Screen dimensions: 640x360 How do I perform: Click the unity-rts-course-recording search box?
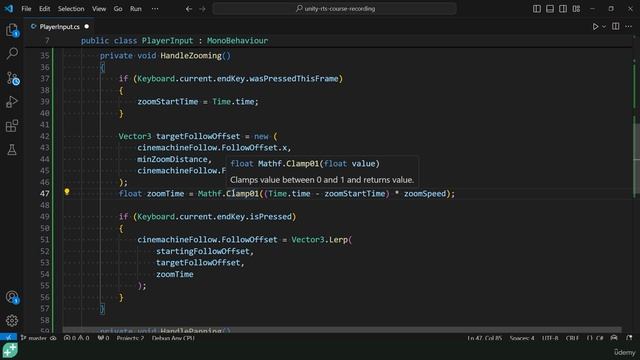click(x=334, y=9)
